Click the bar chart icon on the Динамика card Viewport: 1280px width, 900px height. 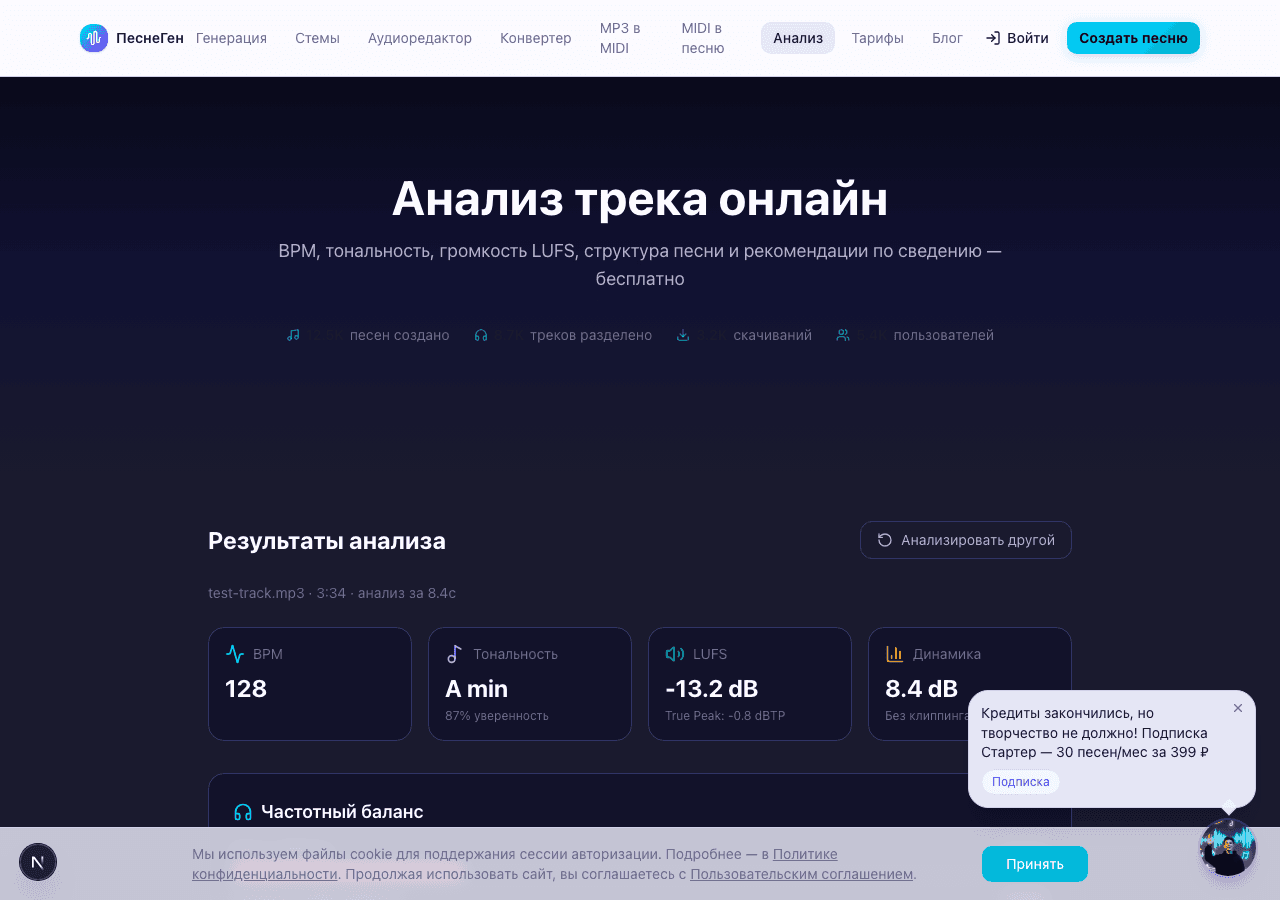(x=894, y=654)
